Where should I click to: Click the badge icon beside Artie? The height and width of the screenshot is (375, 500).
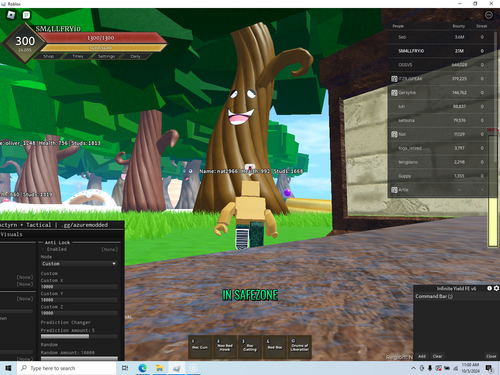click(394, 190)
